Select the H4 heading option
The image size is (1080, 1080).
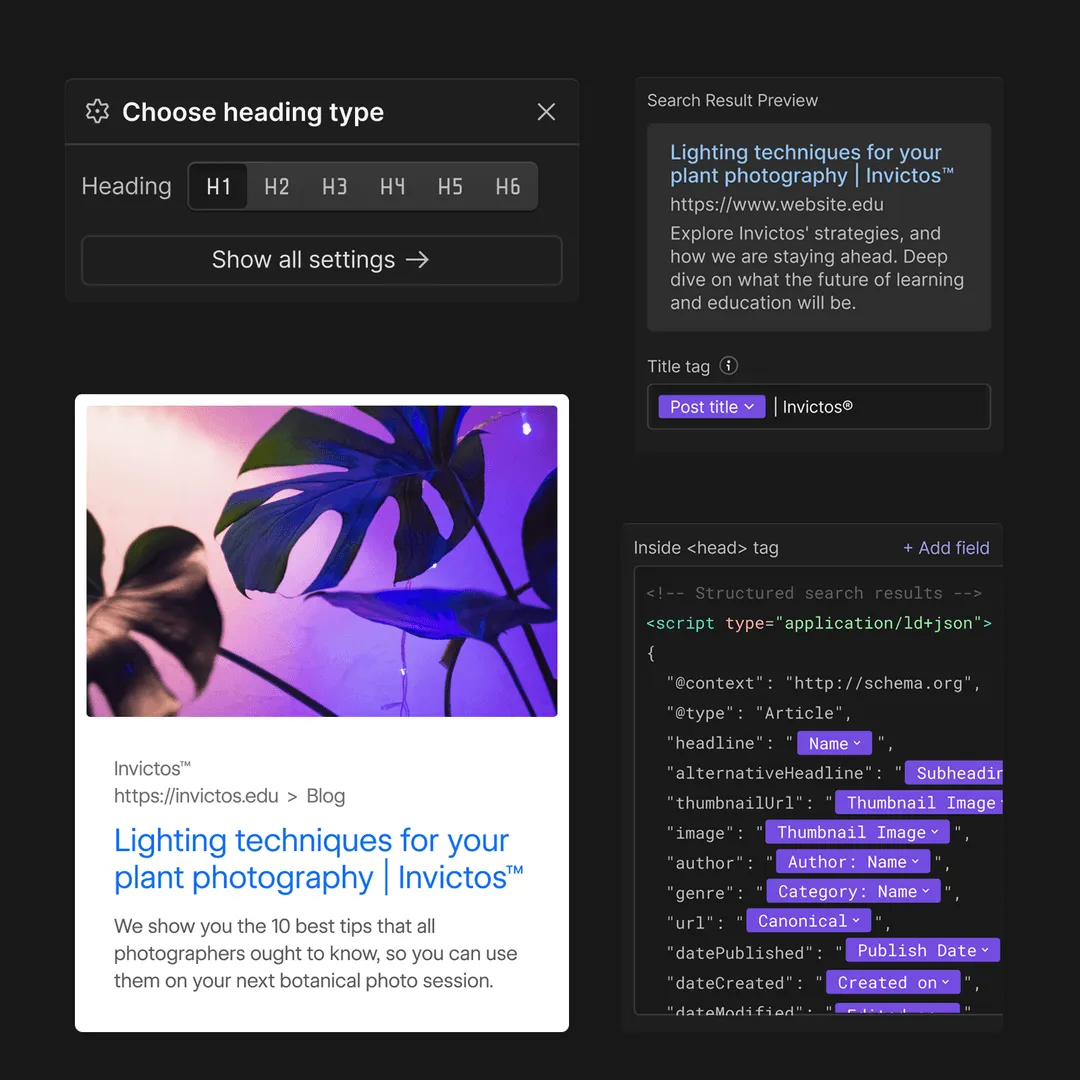(392, 186)
